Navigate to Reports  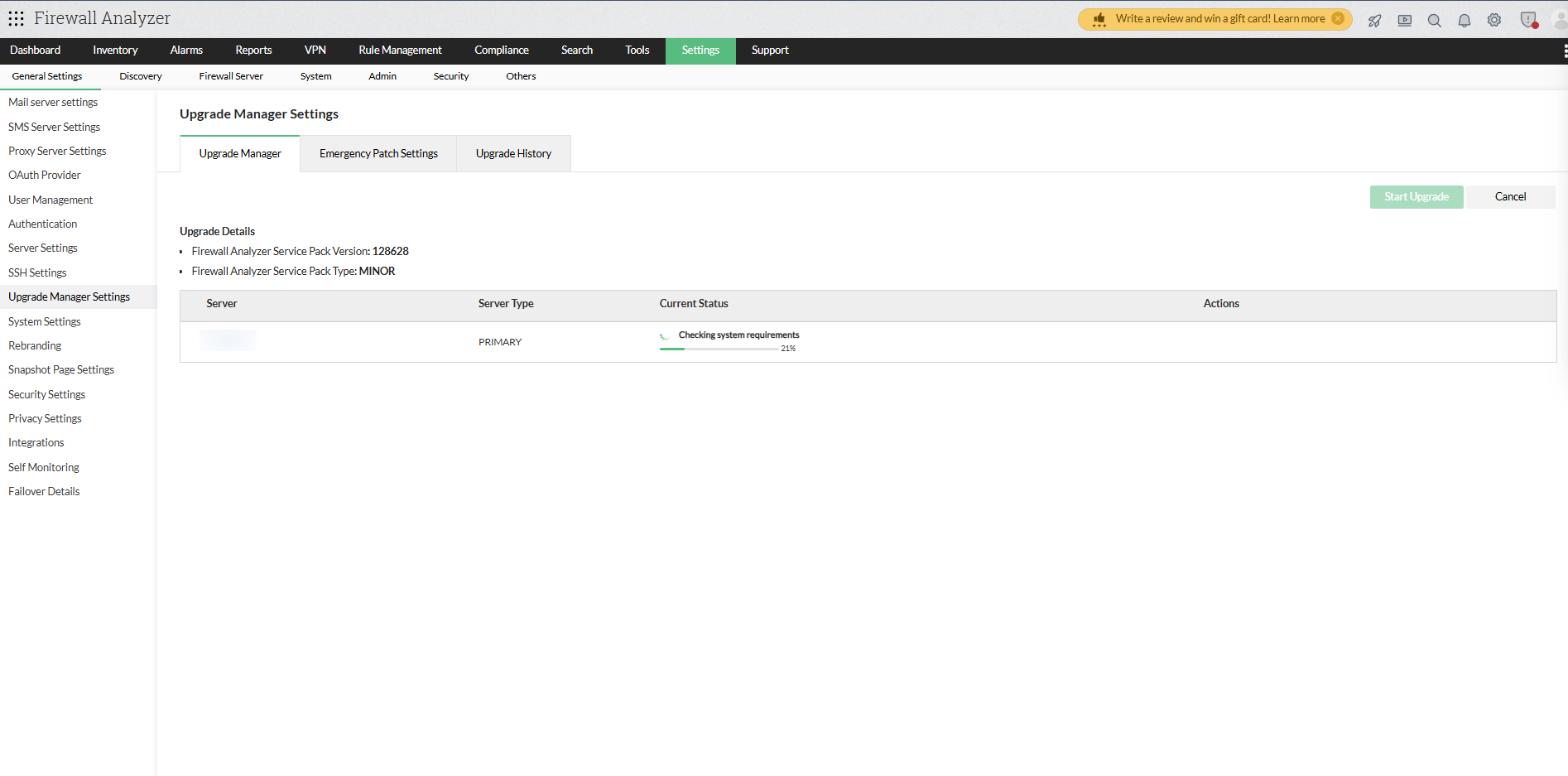point(253,51)
